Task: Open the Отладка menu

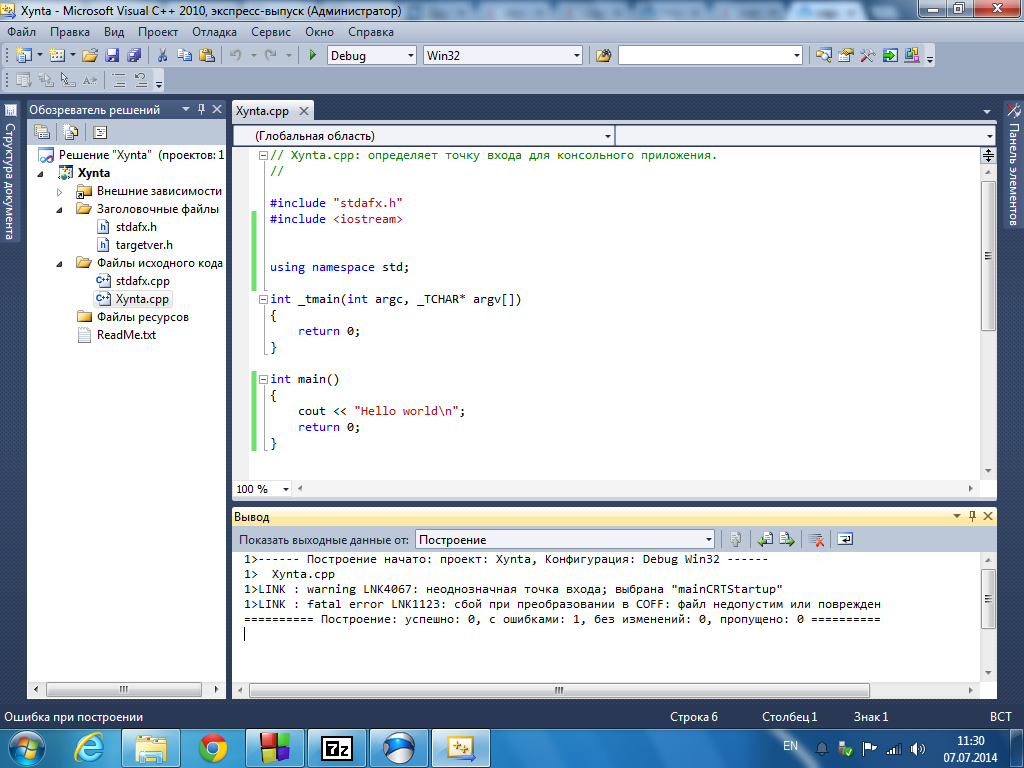Action: (214, 32)
